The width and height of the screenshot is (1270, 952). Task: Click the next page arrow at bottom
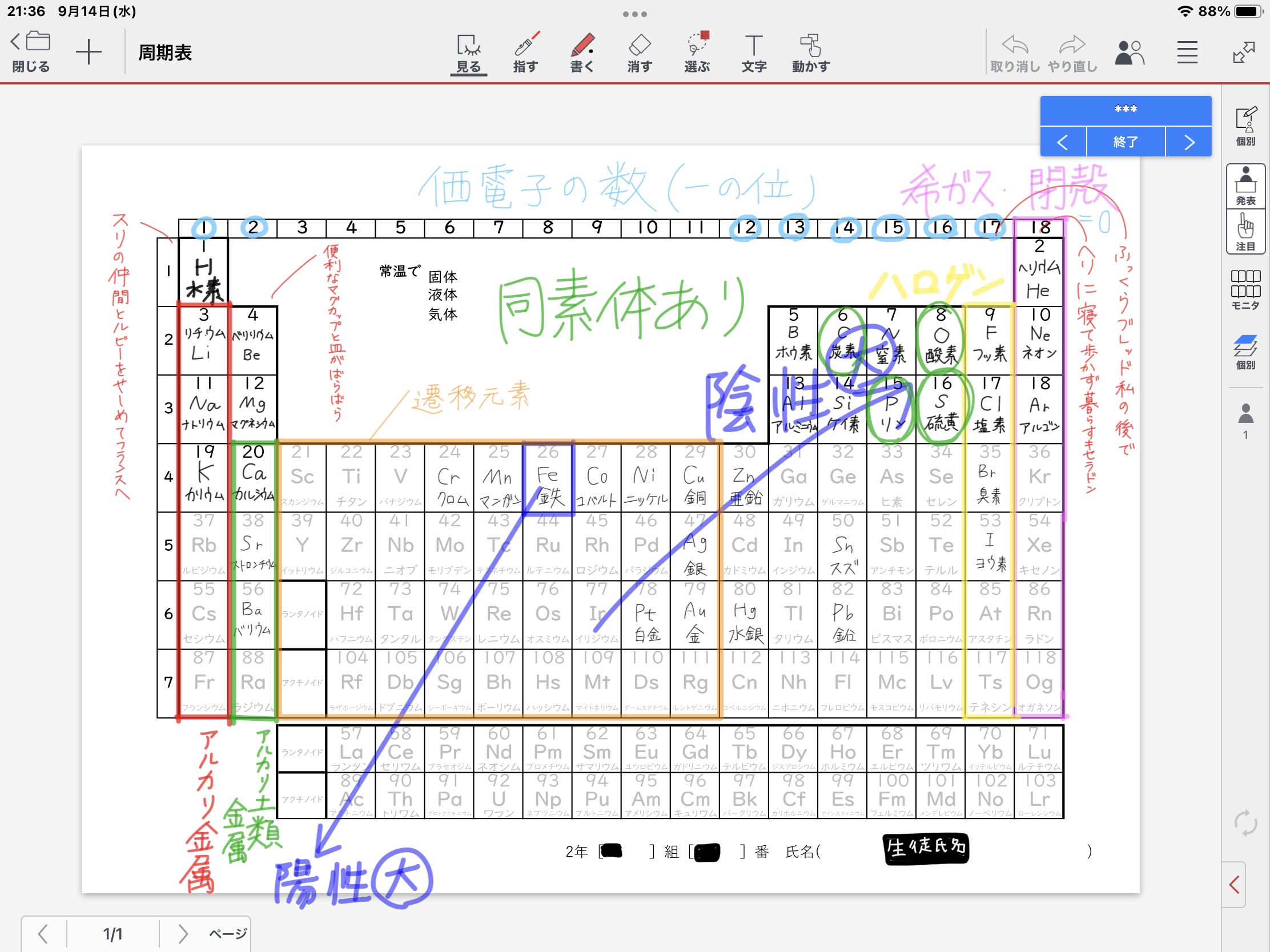click(x=183, y=934)
